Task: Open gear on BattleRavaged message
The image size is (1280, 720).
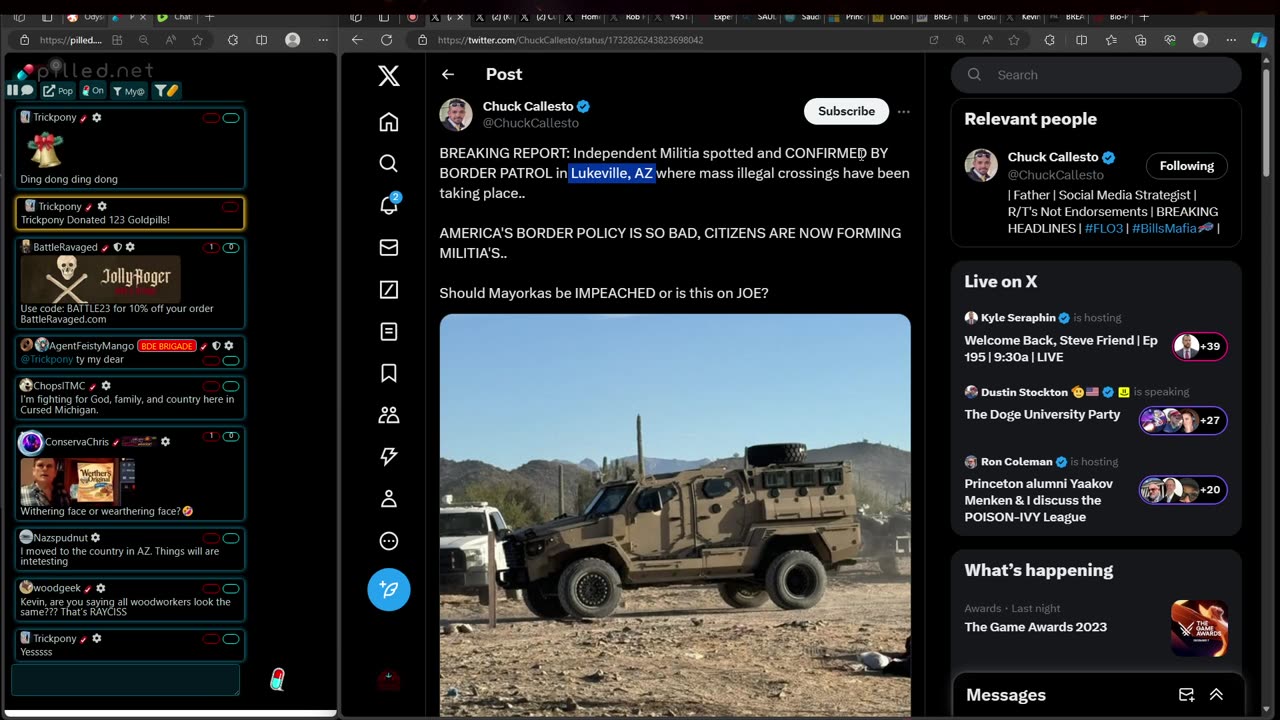Action: (130, 247)
